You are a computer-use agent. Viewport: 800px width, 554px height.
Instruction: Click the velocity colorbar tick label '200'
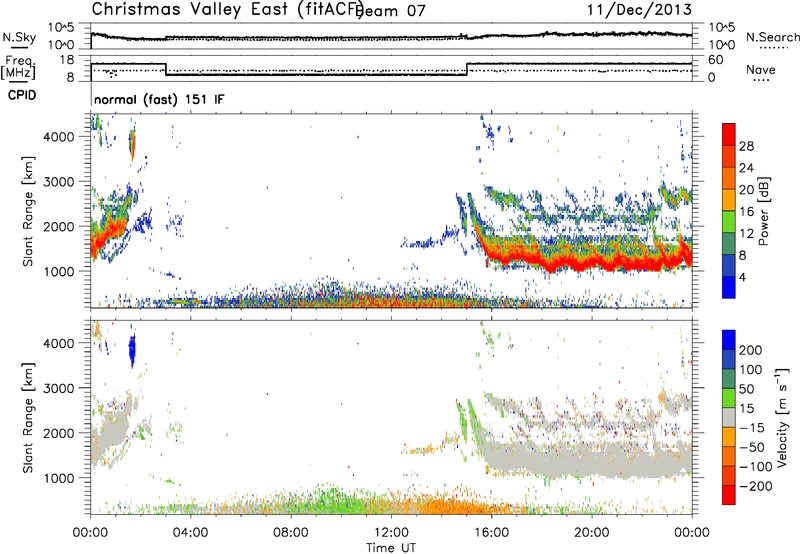751,350
